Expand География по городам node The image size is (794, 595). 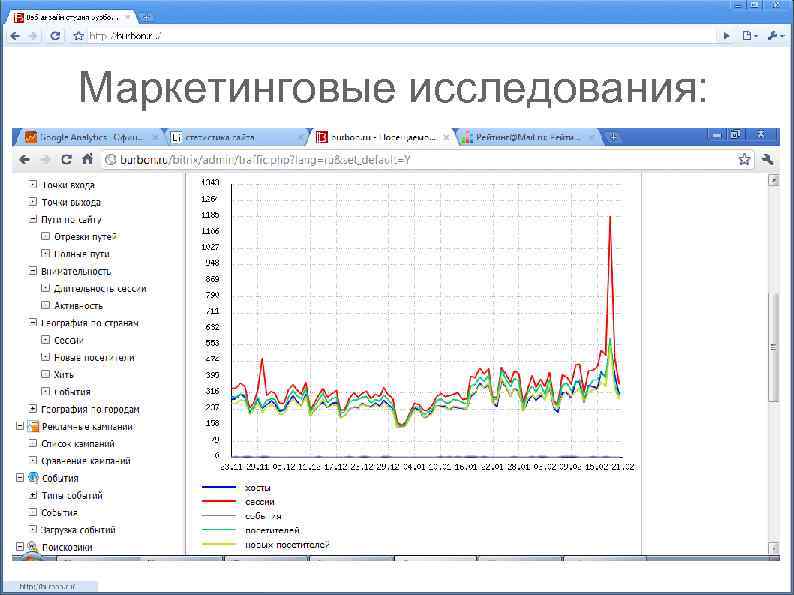coord(33,409)
